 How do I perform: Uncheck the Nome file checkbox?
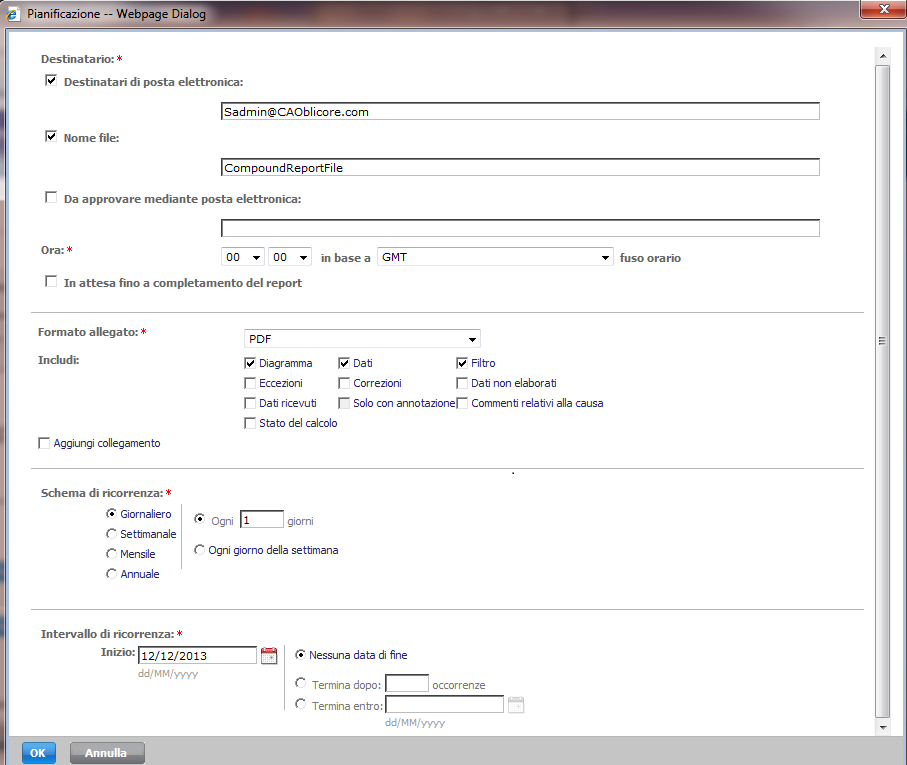pyautogui.click(x=51, y=136)
